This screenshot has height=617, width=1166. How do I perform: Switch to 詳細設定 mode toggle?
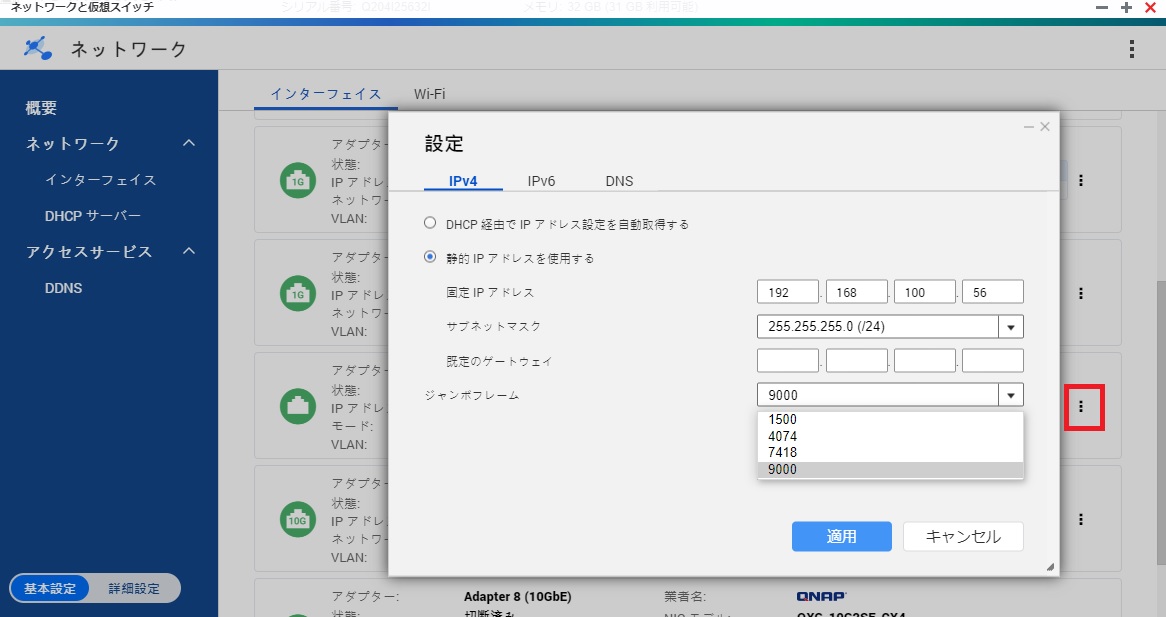click(134, 588)
